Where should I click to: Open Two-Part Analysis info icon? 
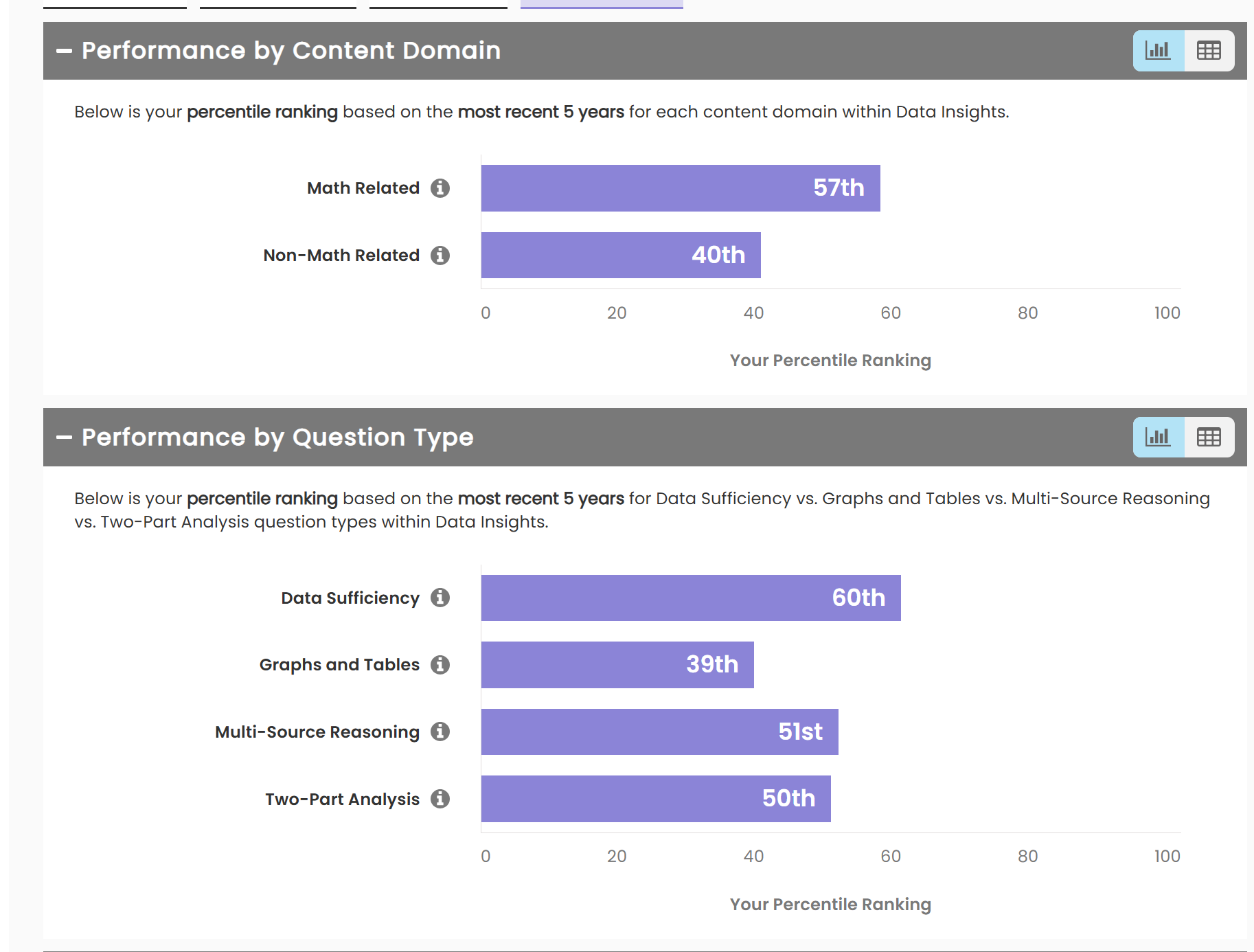(440, 799)
